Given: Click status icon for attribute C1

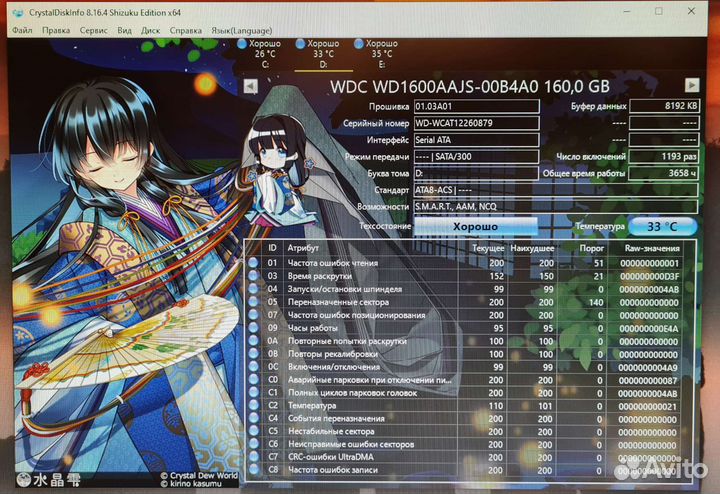Looking at the screenshot, I should click(253, 393).
